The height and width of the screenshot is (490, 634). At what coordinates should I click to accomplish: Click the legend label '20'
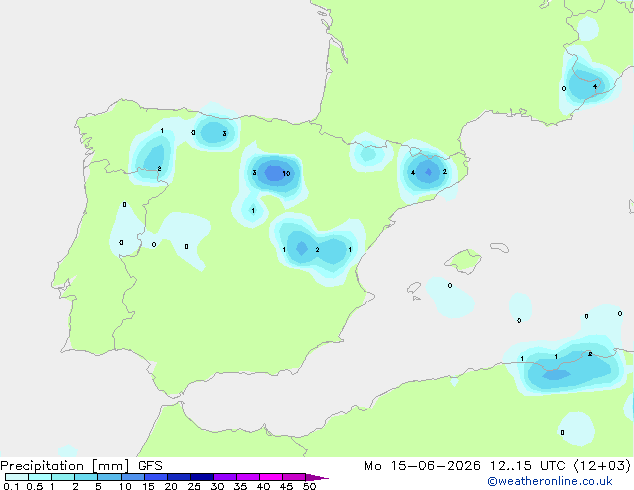[171, 486]
